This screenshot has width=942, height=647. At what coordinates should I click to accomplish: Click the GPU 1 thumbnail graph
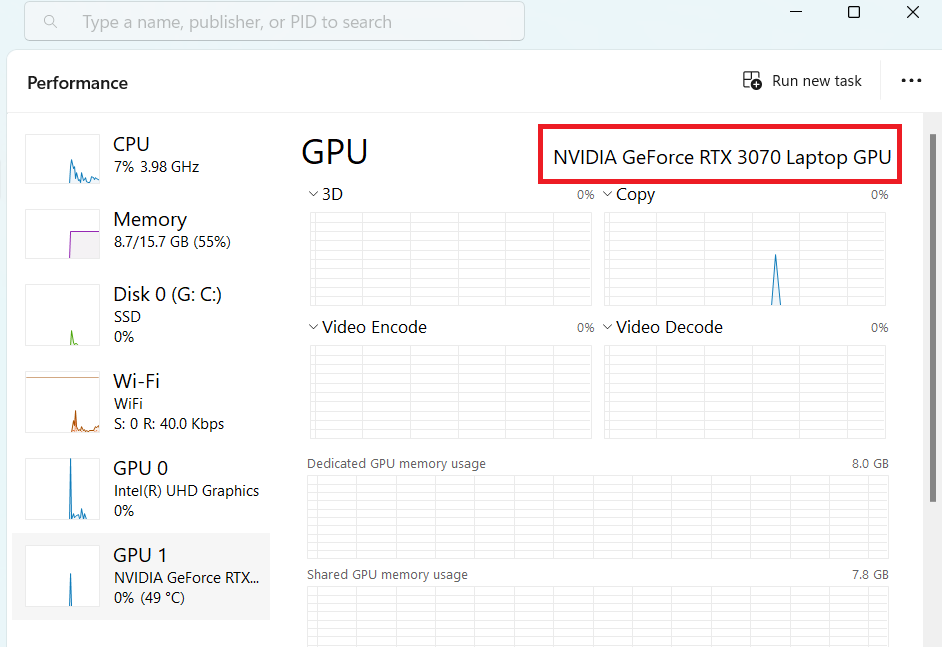[x=62, y=576]
